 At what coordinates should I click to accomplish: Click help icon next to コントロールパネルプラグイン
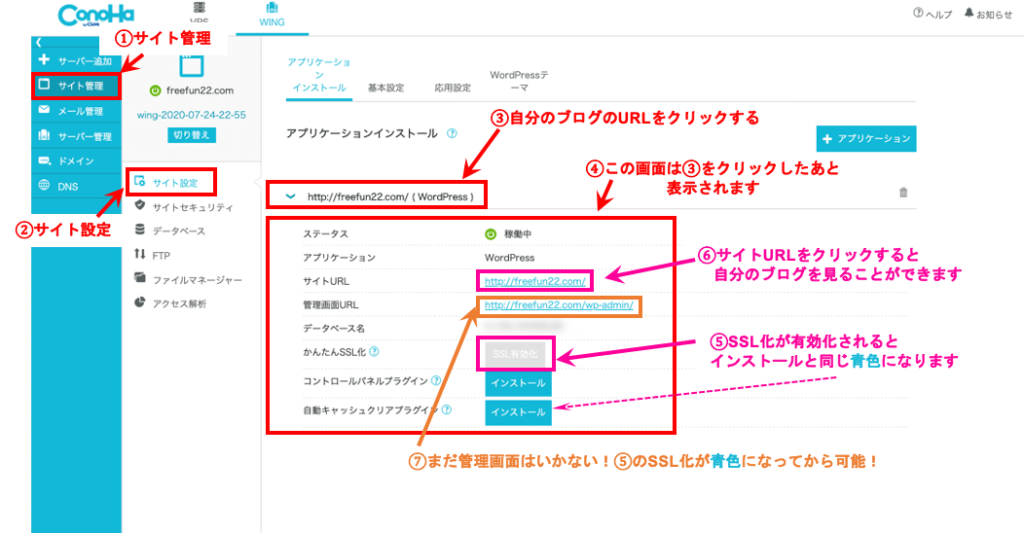coord(436,380)
